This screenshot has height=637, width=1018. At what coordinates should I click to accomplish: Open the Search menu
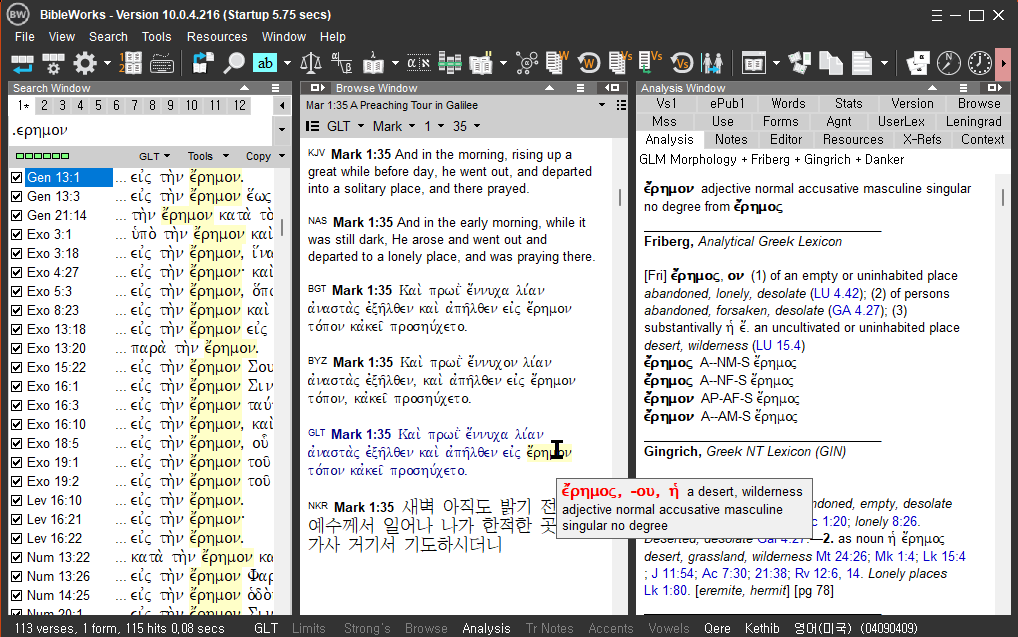pos(108,36)
